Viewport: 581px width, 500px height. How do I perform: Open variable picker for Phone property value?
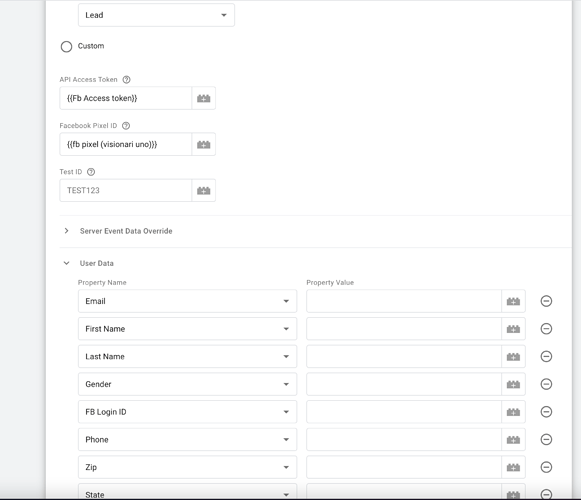tap(513, 440)
